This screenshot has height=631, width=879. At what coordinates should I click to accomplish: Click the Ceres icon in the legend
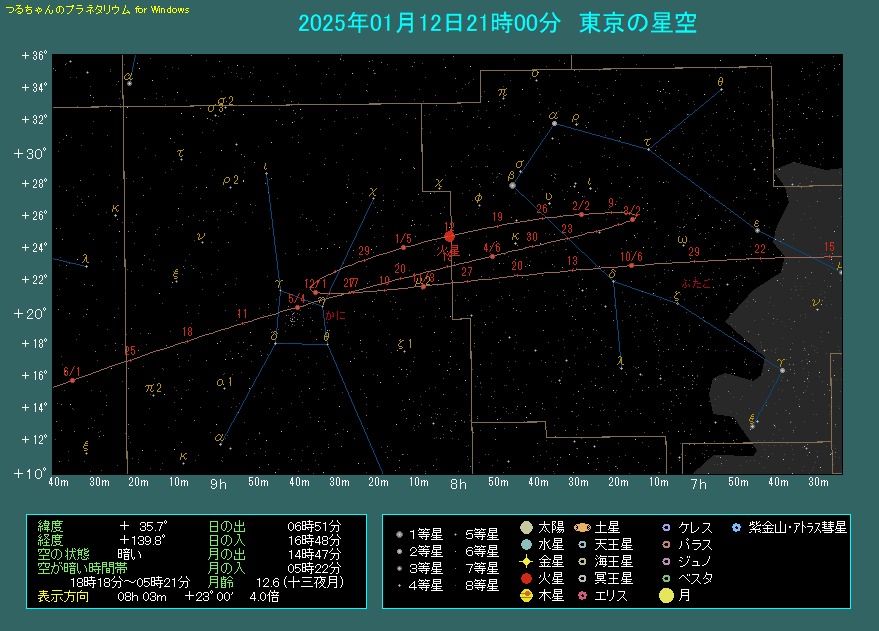point(667,527)
